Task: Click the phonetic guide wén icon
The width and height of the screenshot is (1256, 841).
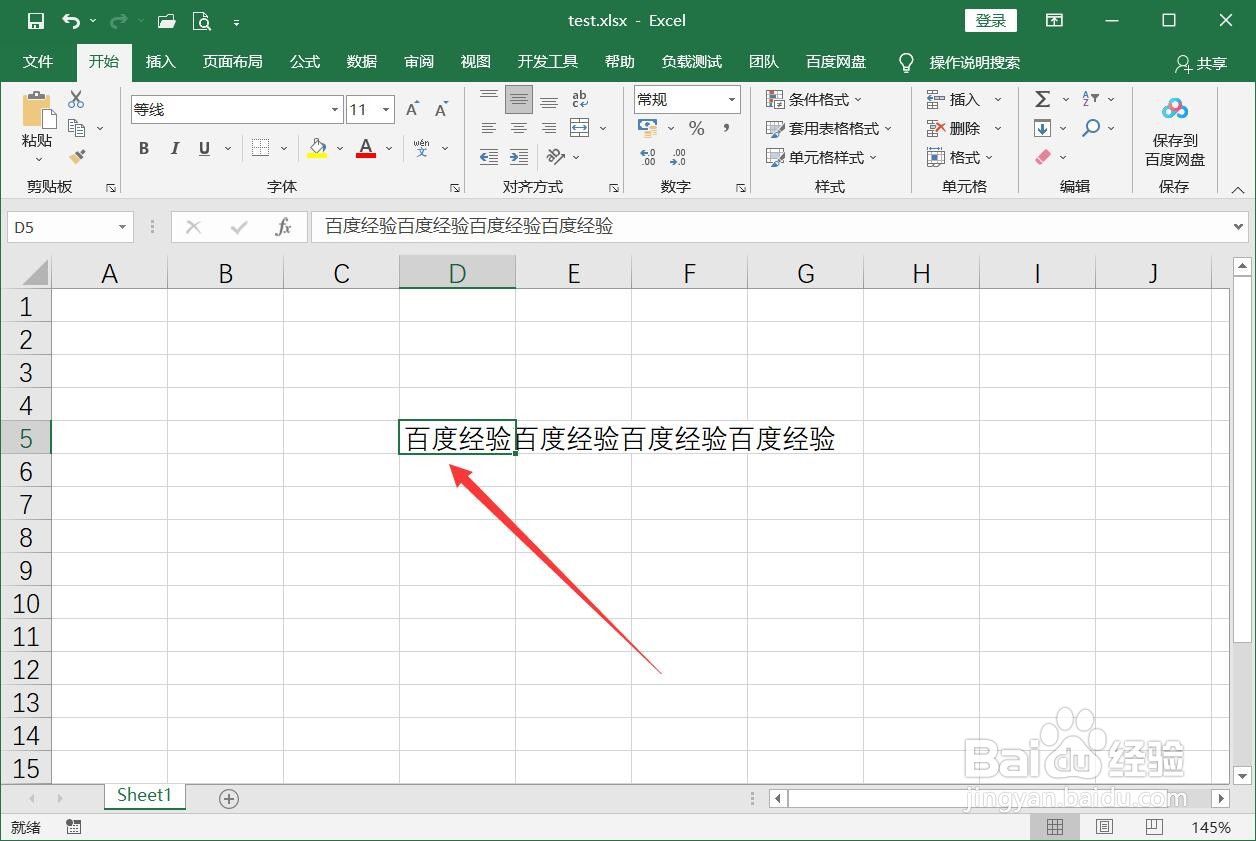Action: pyautogui.click(x=421, y=148)
